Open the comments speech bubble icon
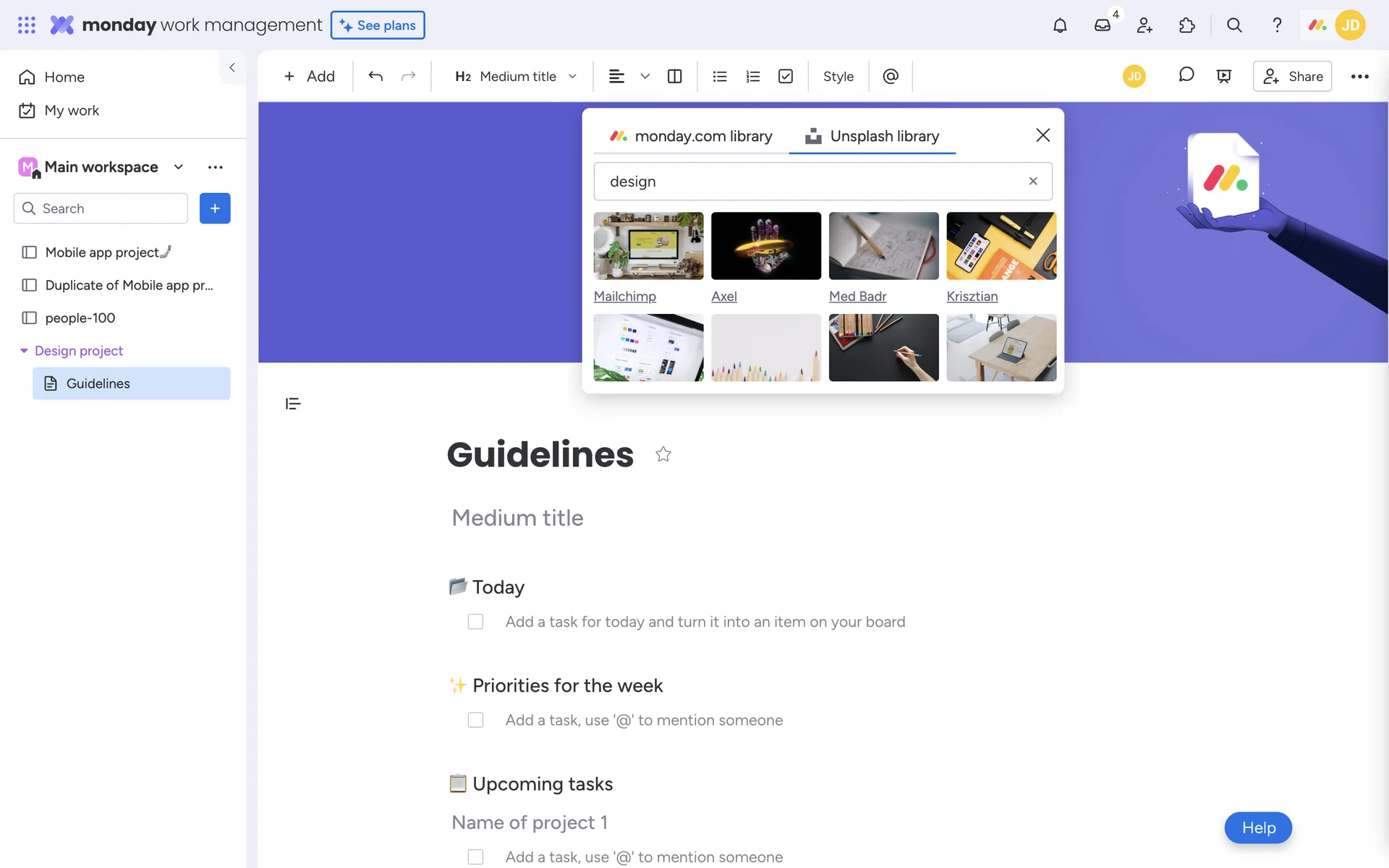1389x868 pixels. (x=1186, y=75)
